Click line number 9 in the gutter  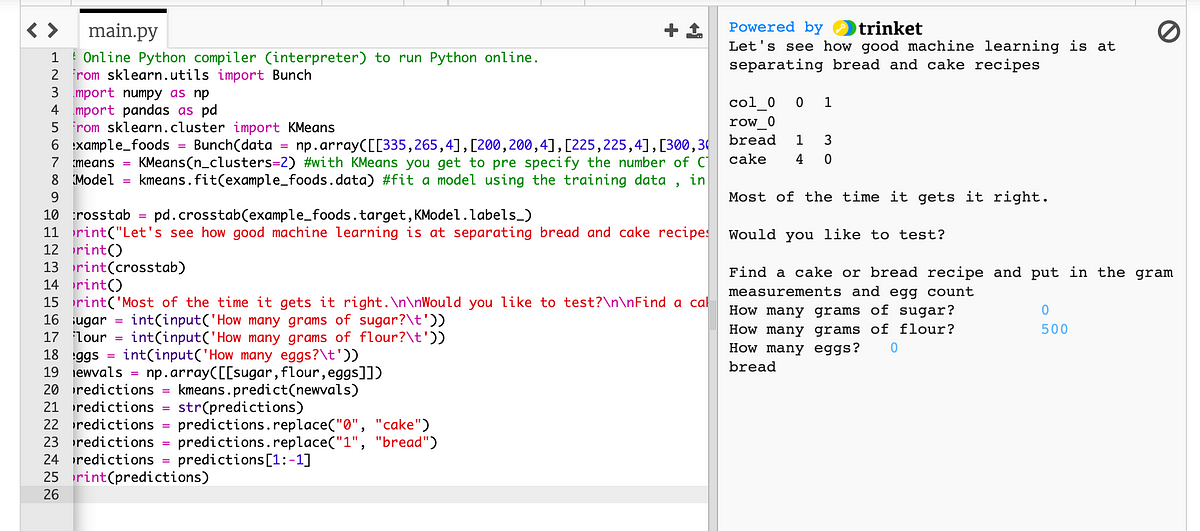[x=56, y=198]
